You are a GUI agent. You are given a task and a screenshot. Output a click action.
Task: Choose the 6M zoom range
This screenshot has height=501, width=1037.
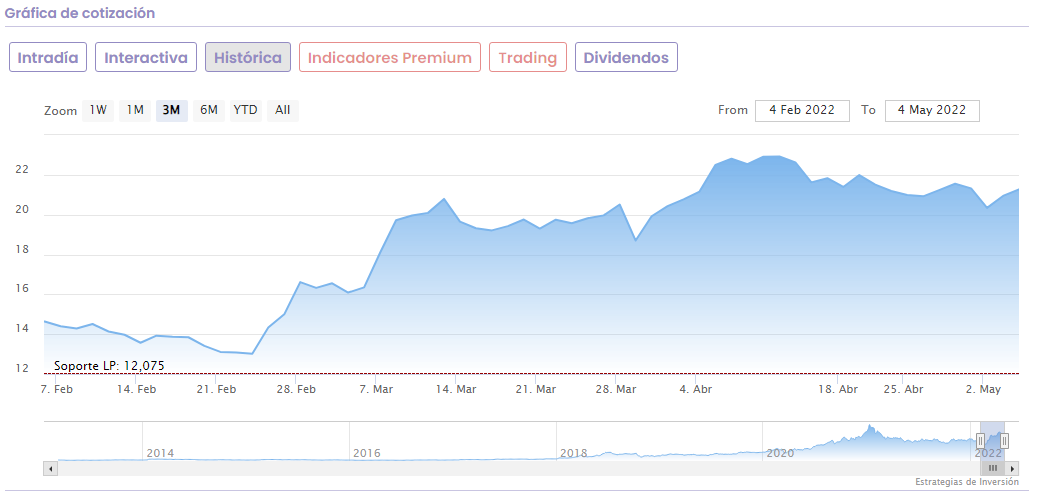coord(208,110)
